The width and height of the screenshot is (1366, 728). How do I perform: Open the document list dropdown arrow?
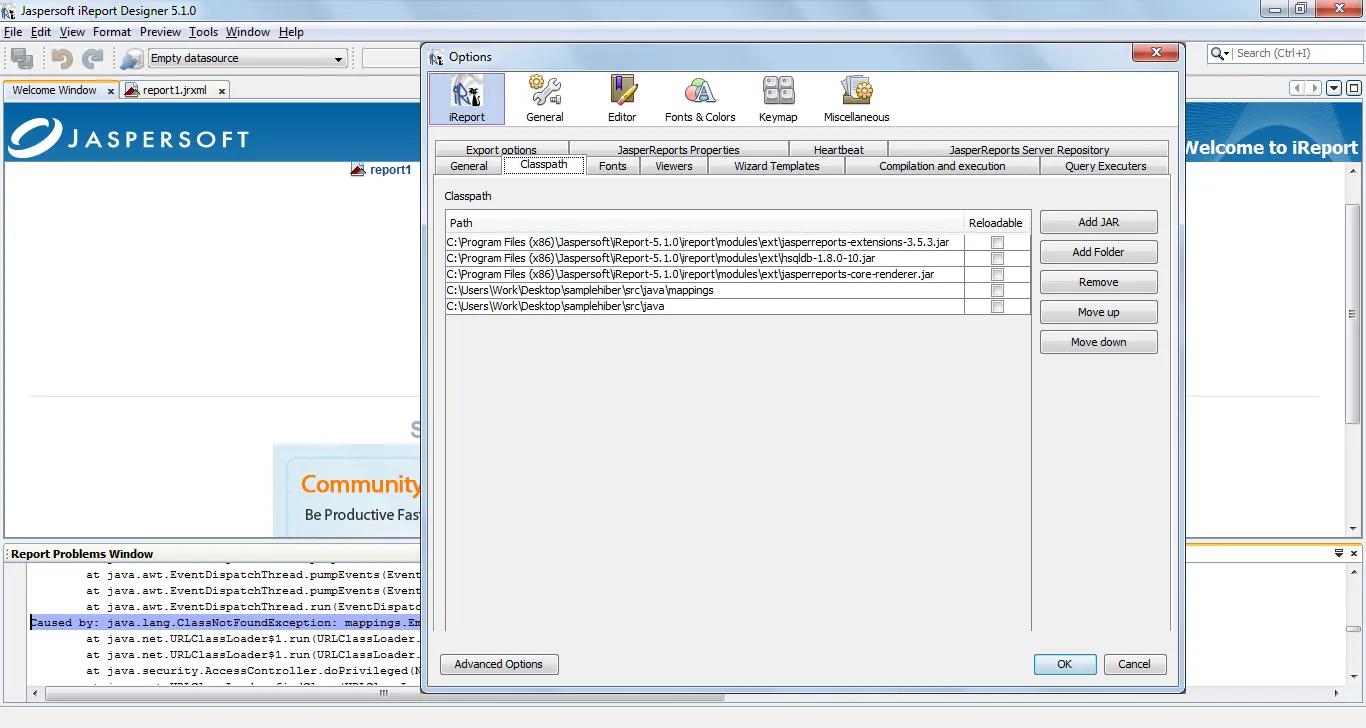[1334, 88]
